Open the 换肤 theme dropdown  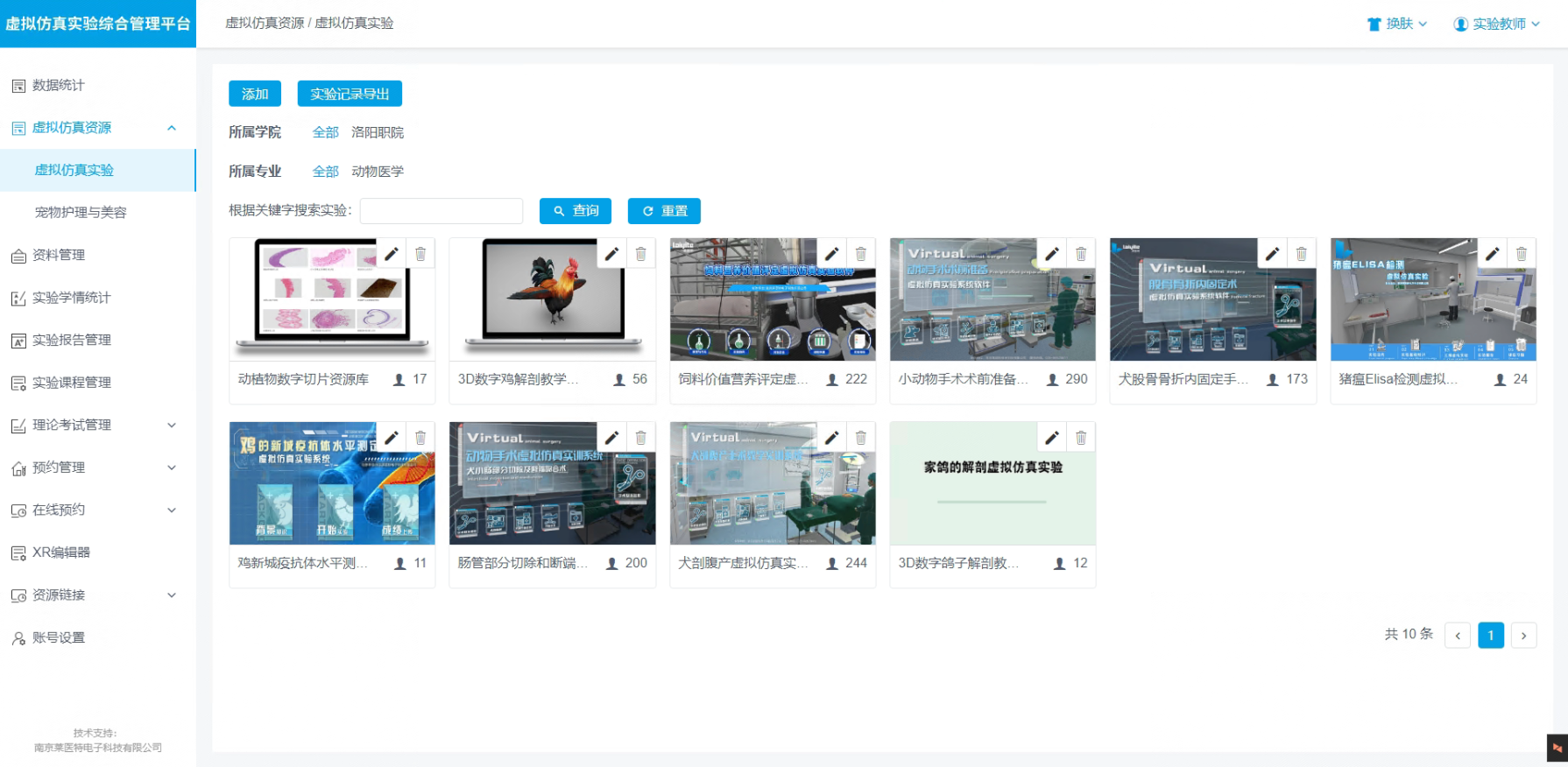point(1397,24)
